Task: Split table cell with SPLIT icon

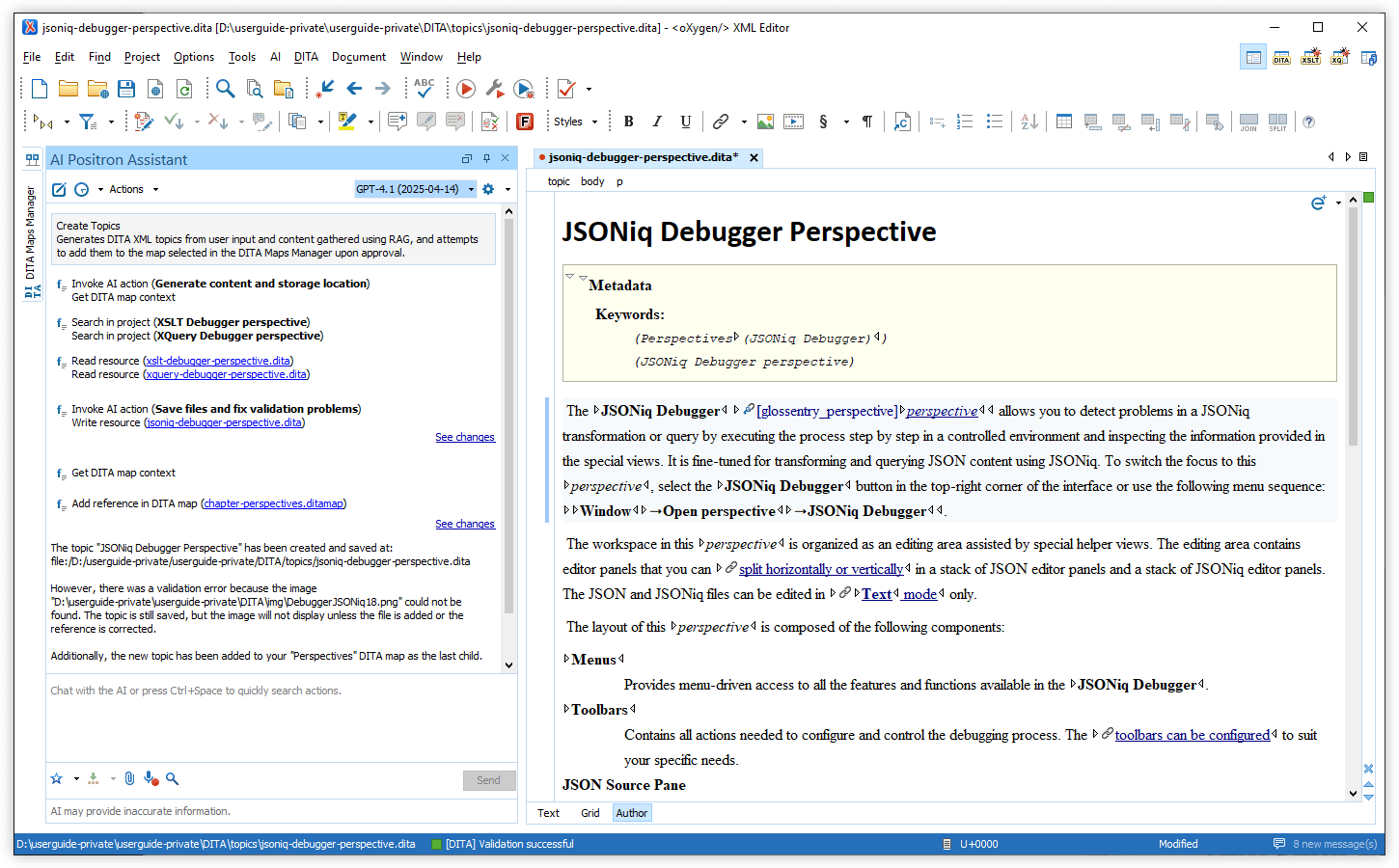Action: (x=1277, y=122)
